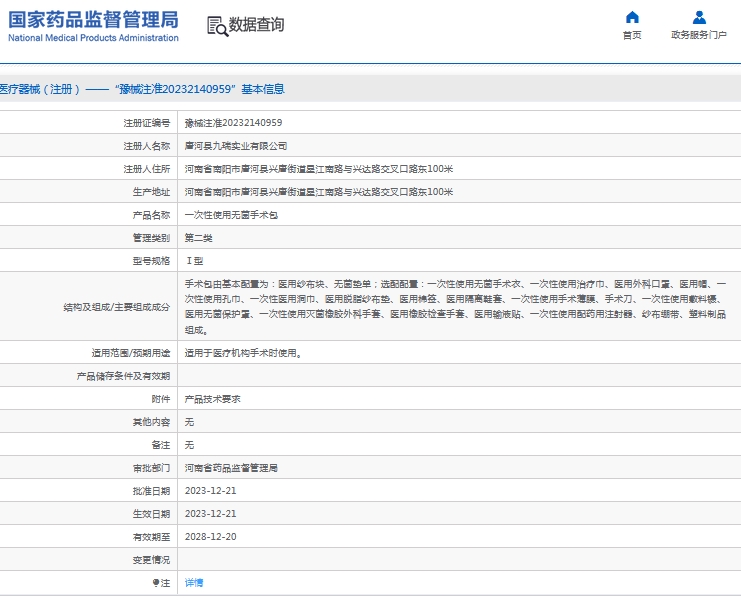The width and height of the screenshot is (741, 604).
Task: Click the 管理类别 field label
Action: pyautogui.click(x=151, y=238)
